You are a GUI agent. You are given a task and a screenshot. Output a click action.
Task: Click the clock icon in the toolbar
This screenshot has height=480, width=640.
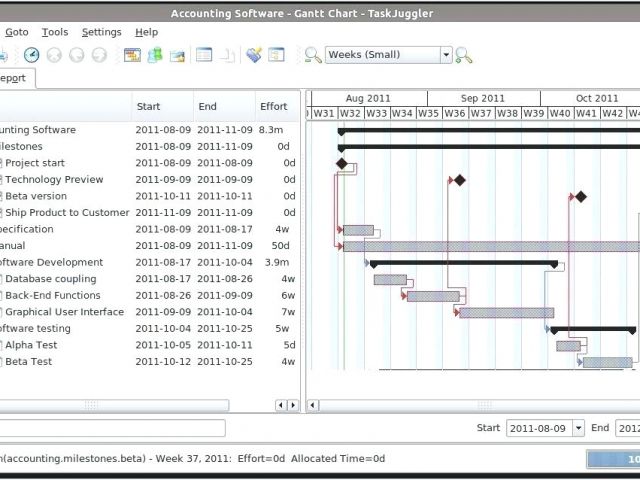click(32, 55)
